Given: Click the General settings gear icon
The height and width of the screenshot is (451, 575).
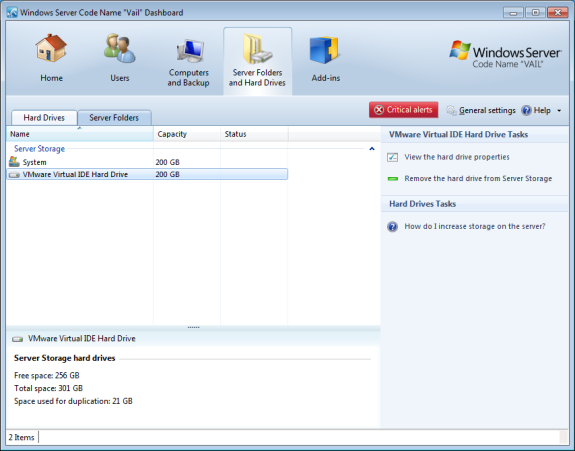Looking at the screenshot, I should [x=451, y=110].
